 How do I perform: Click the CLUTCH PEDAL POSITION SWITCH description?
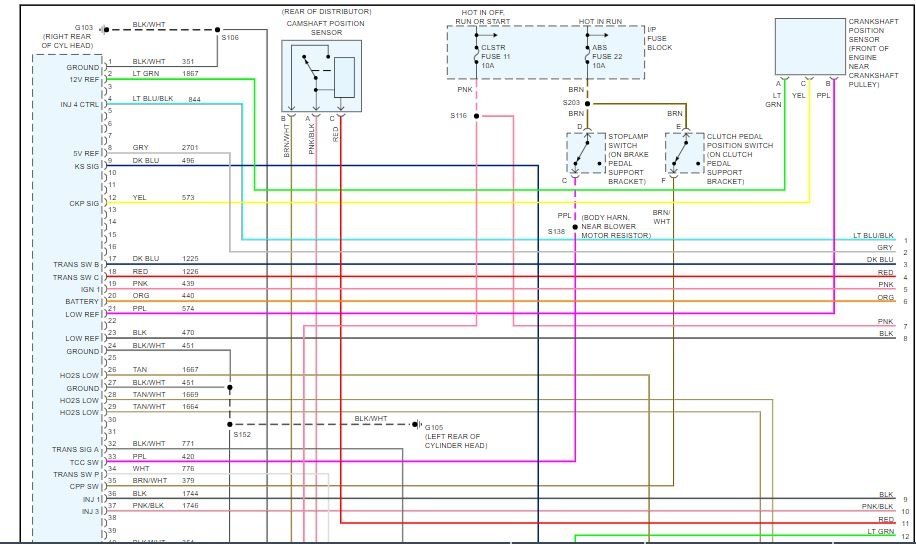click(740, 159)
